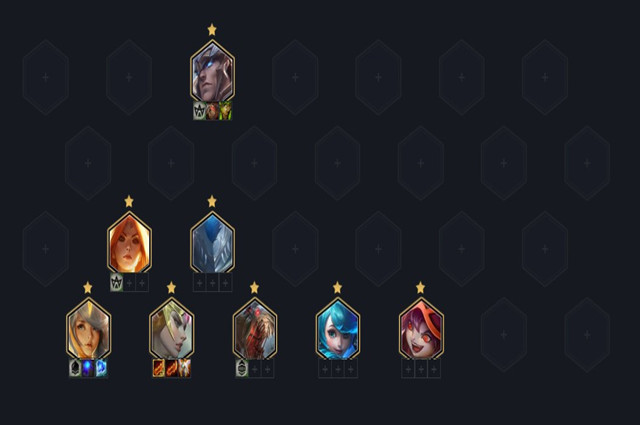Screen dimensions: 640x425
Task: Add item to last empty slot under purple-haired champion
Action: [434, 369]
